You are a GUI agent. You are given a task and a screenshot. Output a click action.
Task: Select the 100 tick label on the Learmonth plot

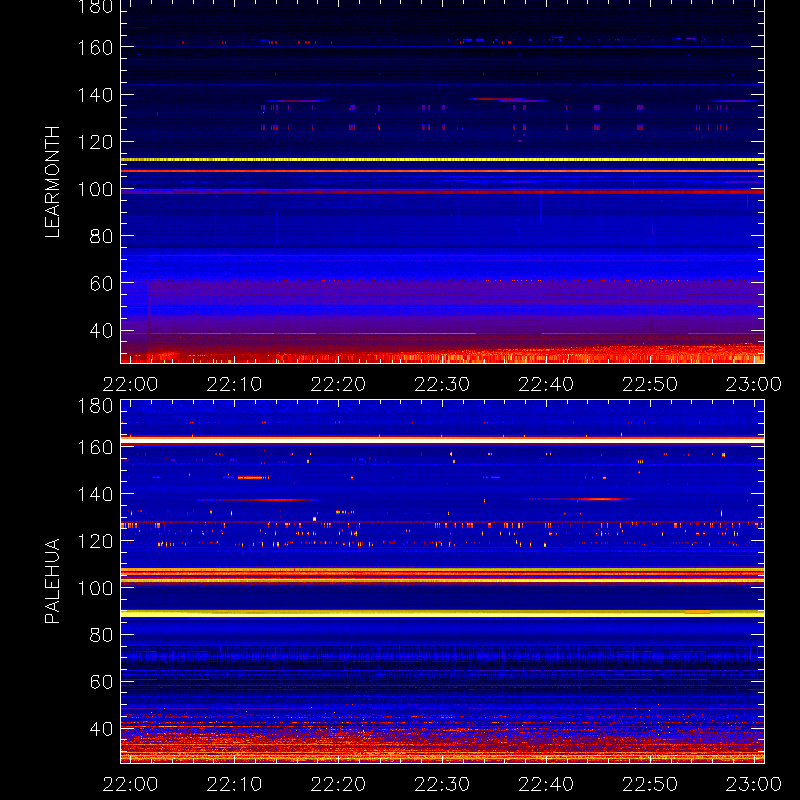pos(95,189)
